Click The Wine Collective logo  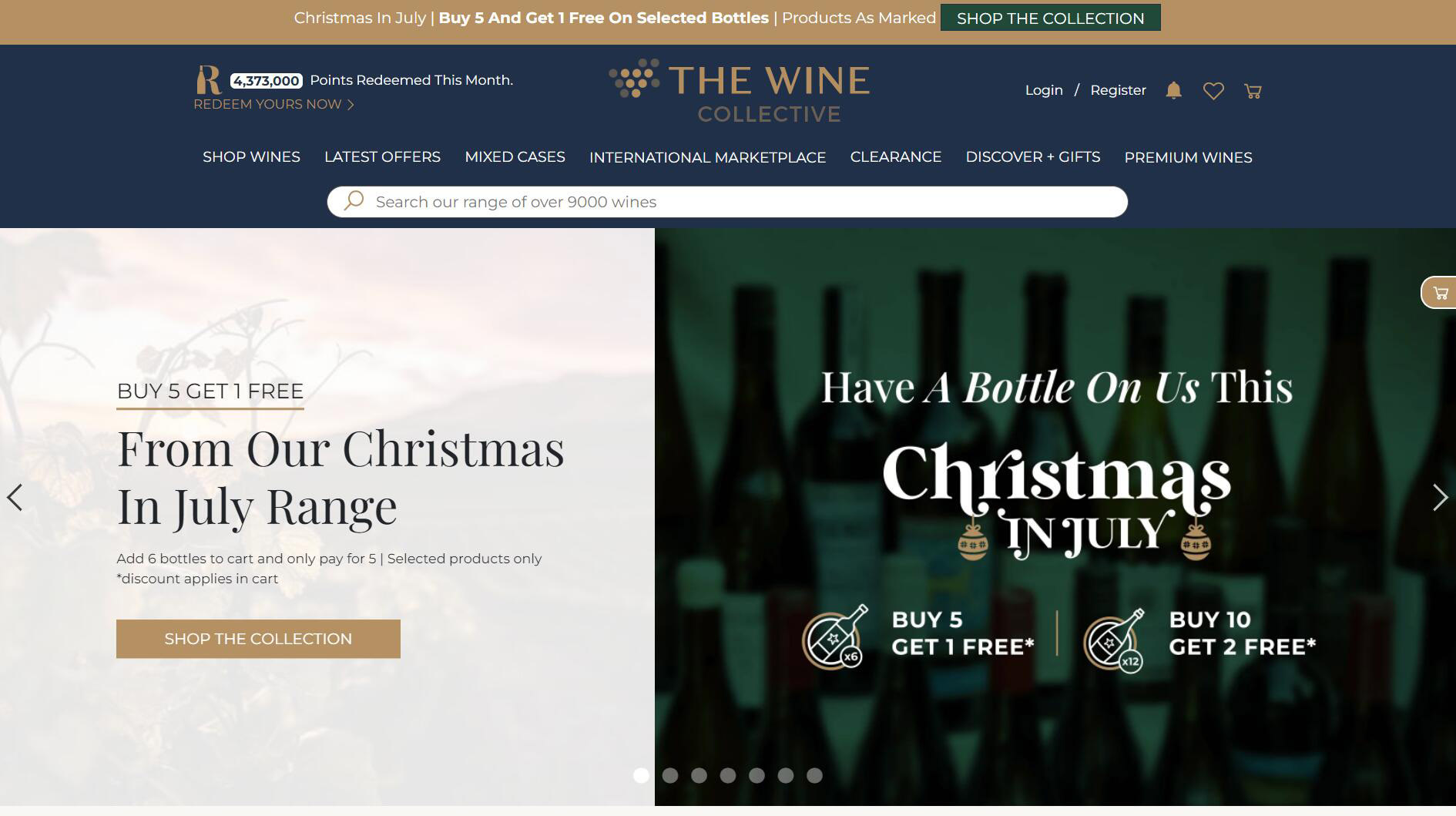tap(740, 91)
